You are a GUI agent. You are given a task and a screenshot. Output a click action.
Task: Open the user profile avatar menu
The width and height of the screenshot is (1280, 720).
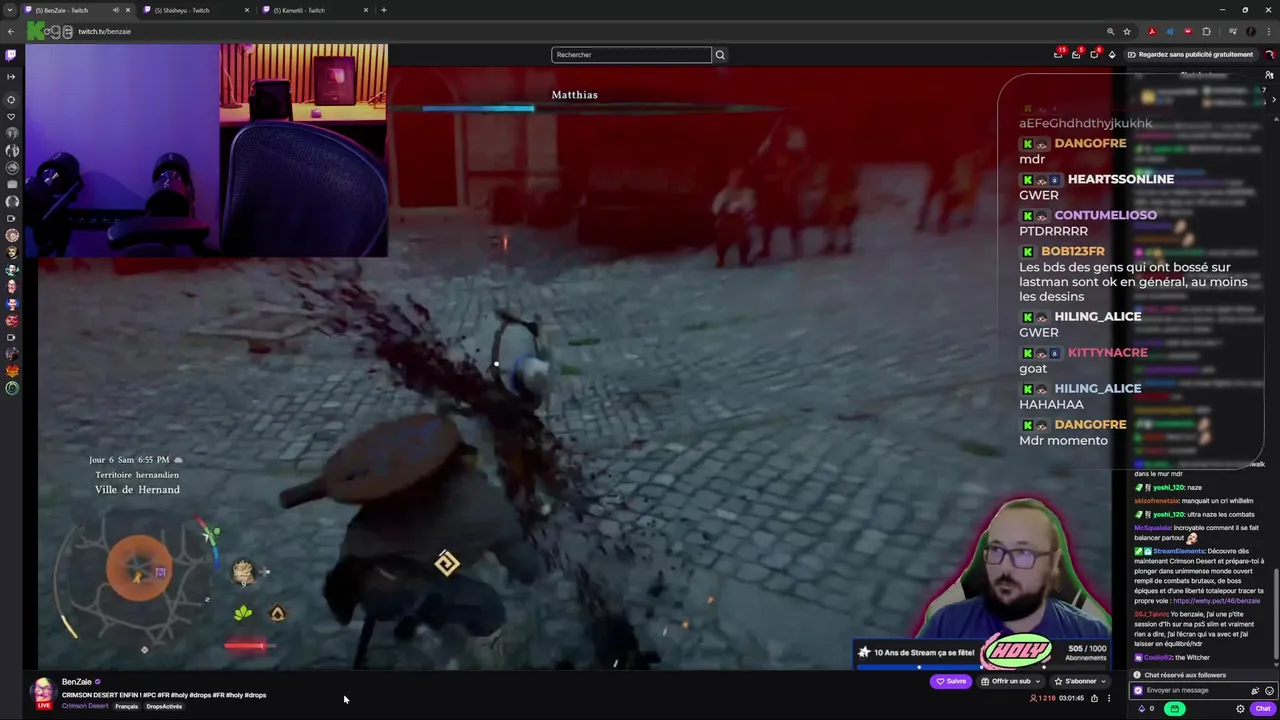point(1269,55)
